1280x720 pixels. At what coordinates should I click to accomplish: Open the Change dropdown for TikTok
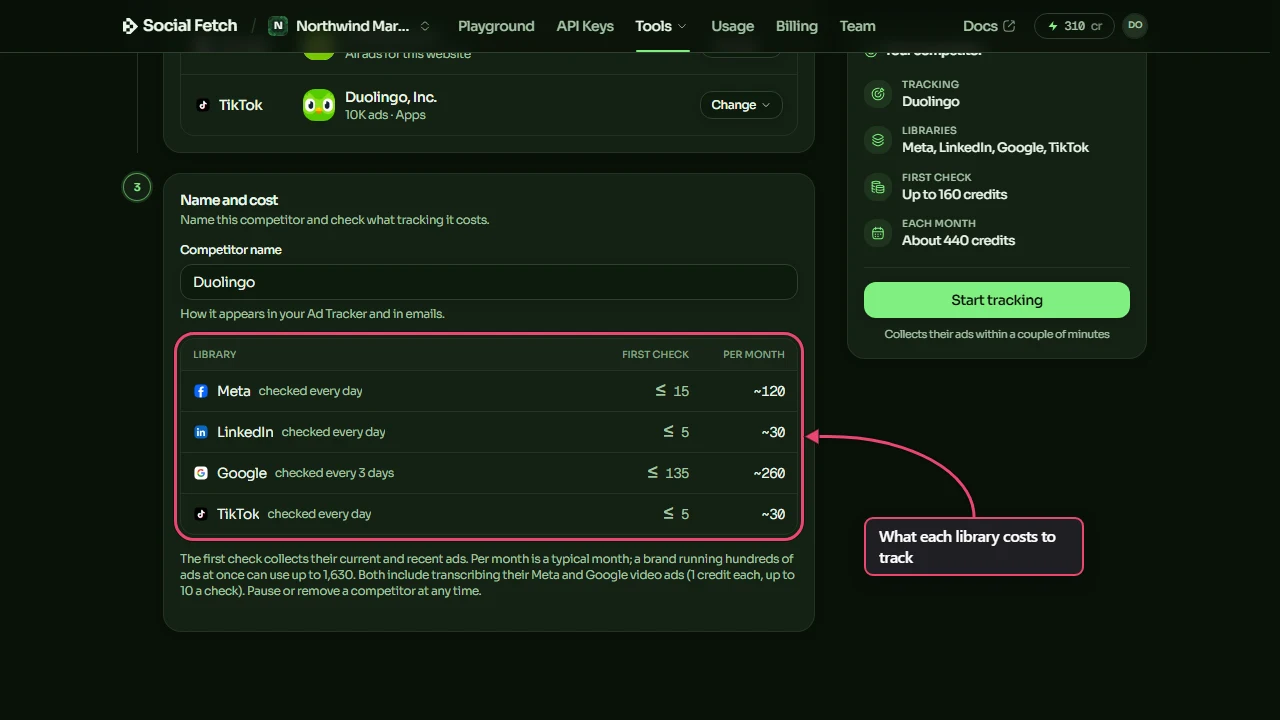point(741,105)
